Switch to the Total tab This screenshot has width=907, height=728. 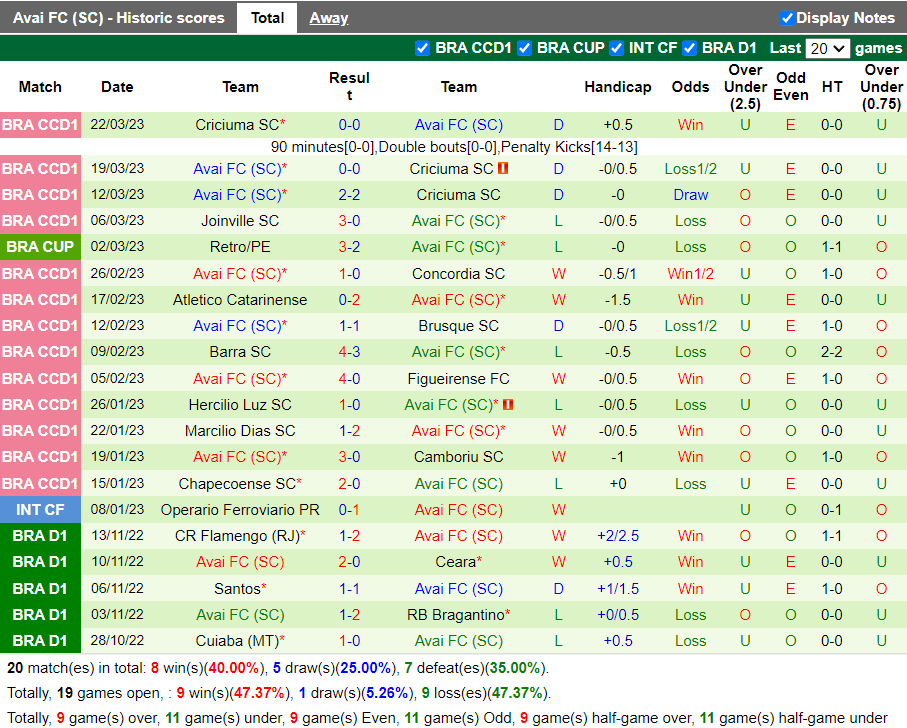[267, 18]
